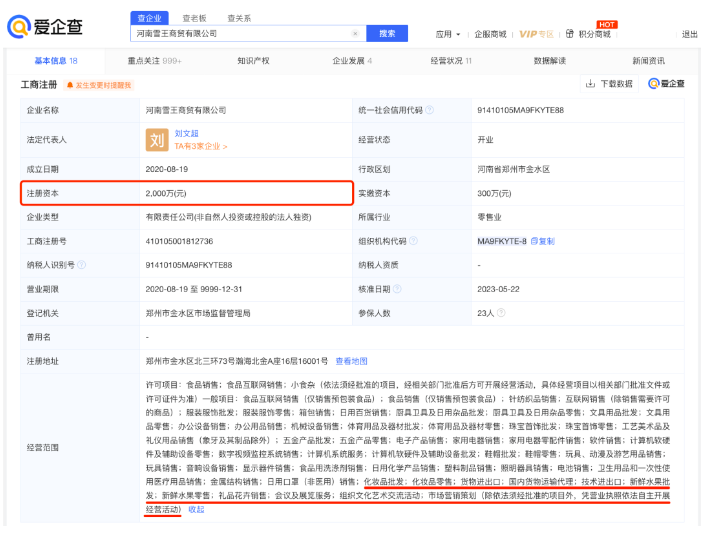Switch to the 查企业 search tab
This screenshot has height=533, width=707.
click(149, 18)
